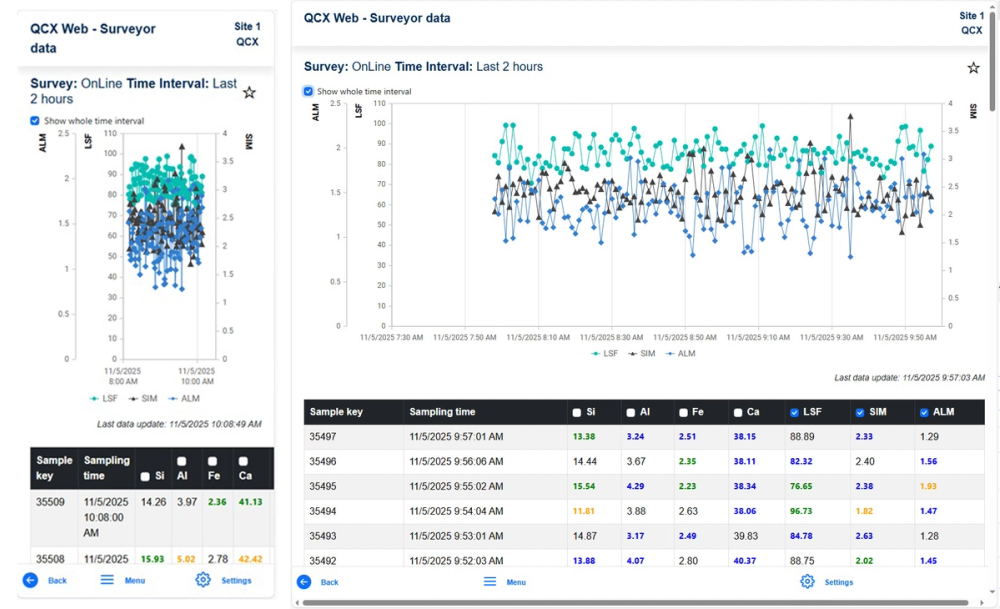Uncheck Show whole time interval in left panel
Screen dimensions: 1000x609
[x=35, y=121]
